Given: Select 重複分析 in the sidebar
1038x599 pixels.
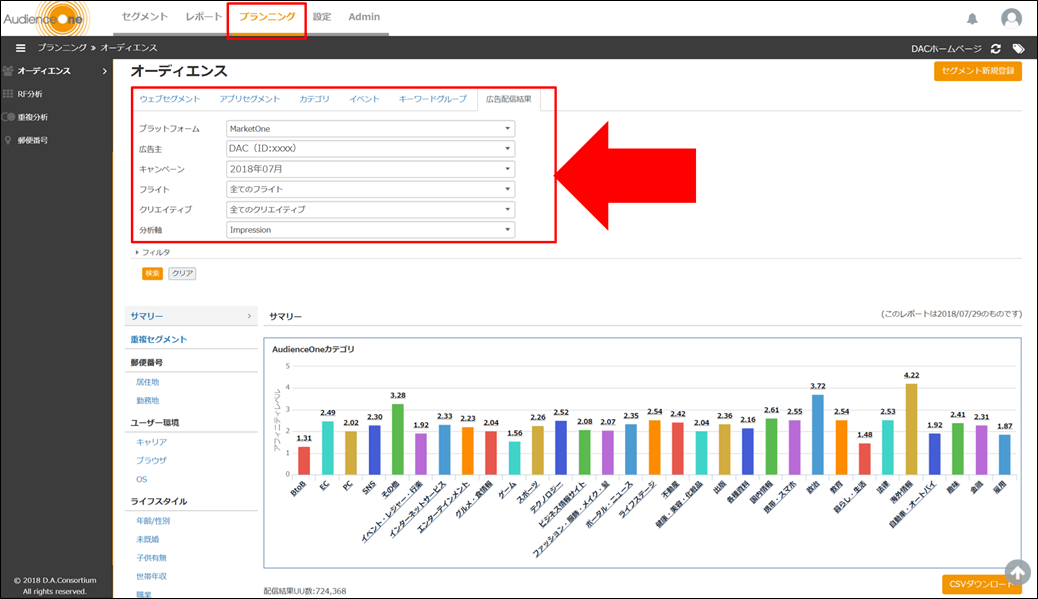Looking at the screenshot, I should tap(32, 117).
